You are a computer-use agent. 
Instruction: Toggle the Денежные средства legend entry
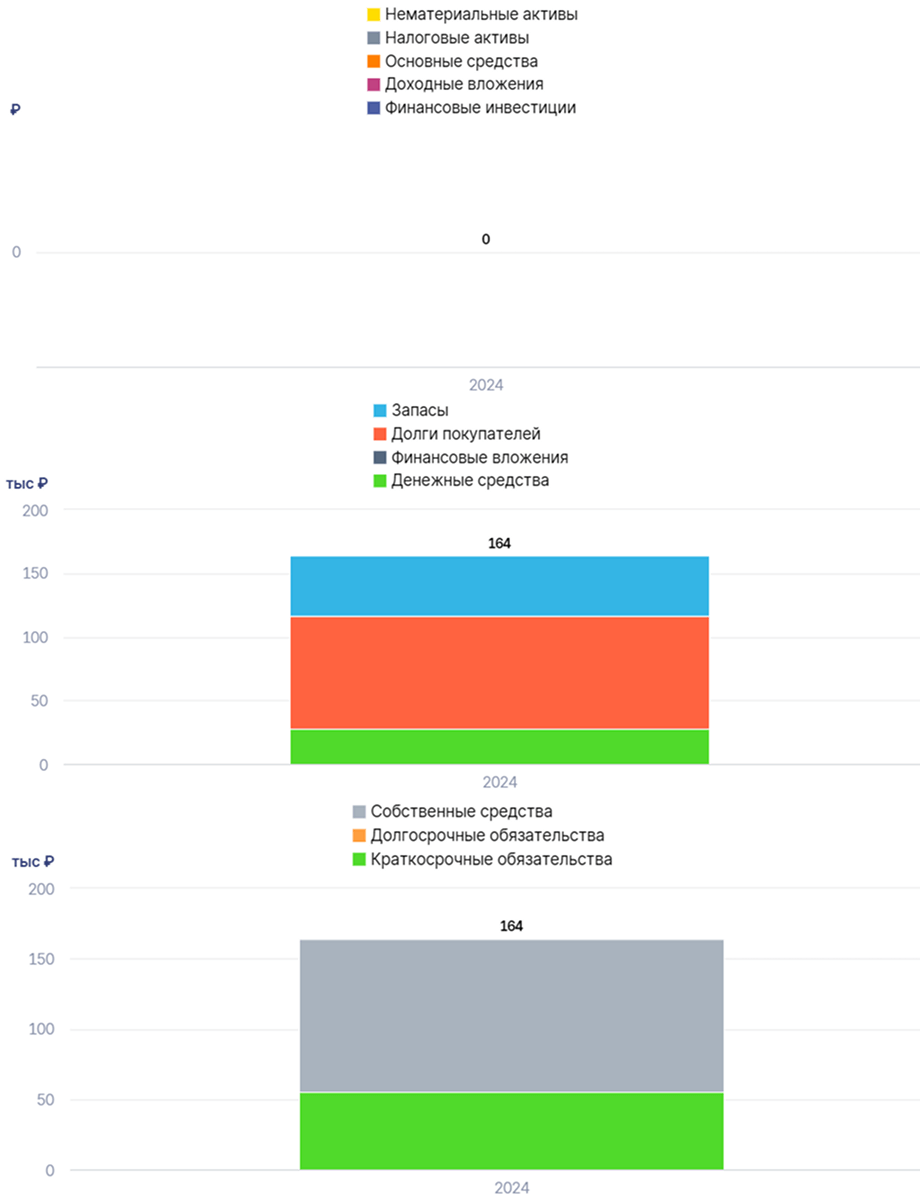click(461, 480)
